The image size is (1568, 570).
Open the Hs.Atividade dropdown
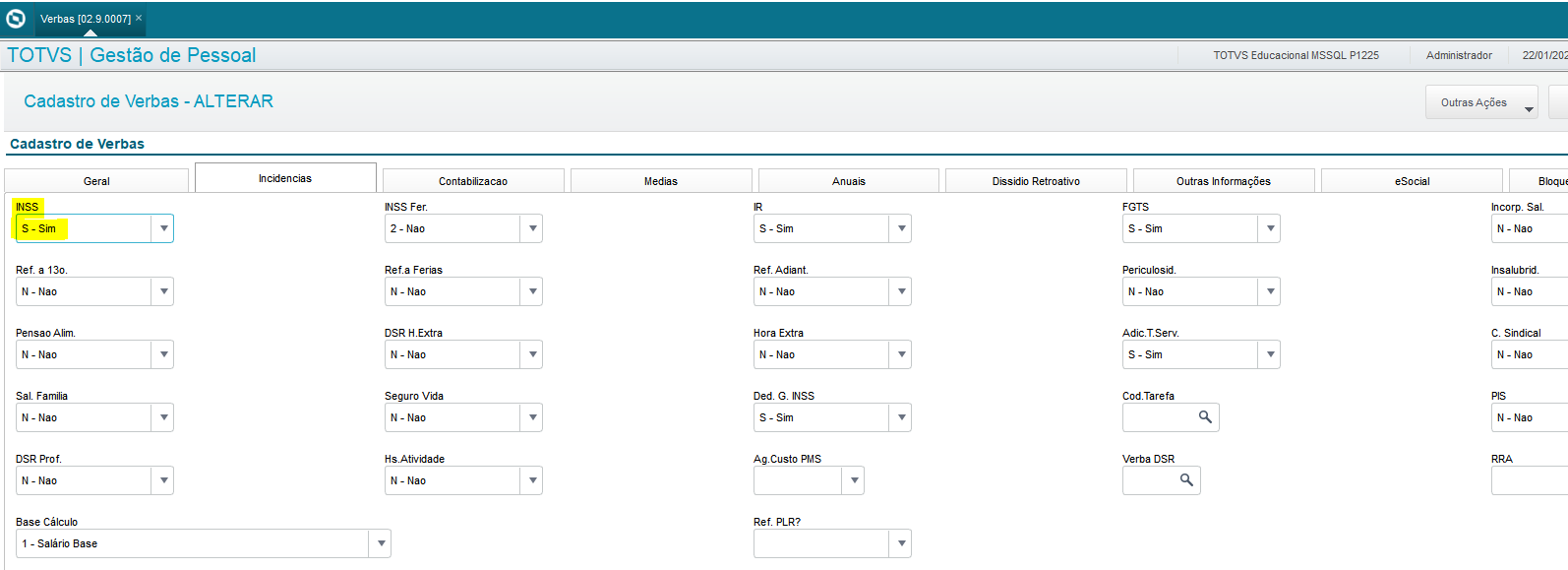click(x=532, y=480)
